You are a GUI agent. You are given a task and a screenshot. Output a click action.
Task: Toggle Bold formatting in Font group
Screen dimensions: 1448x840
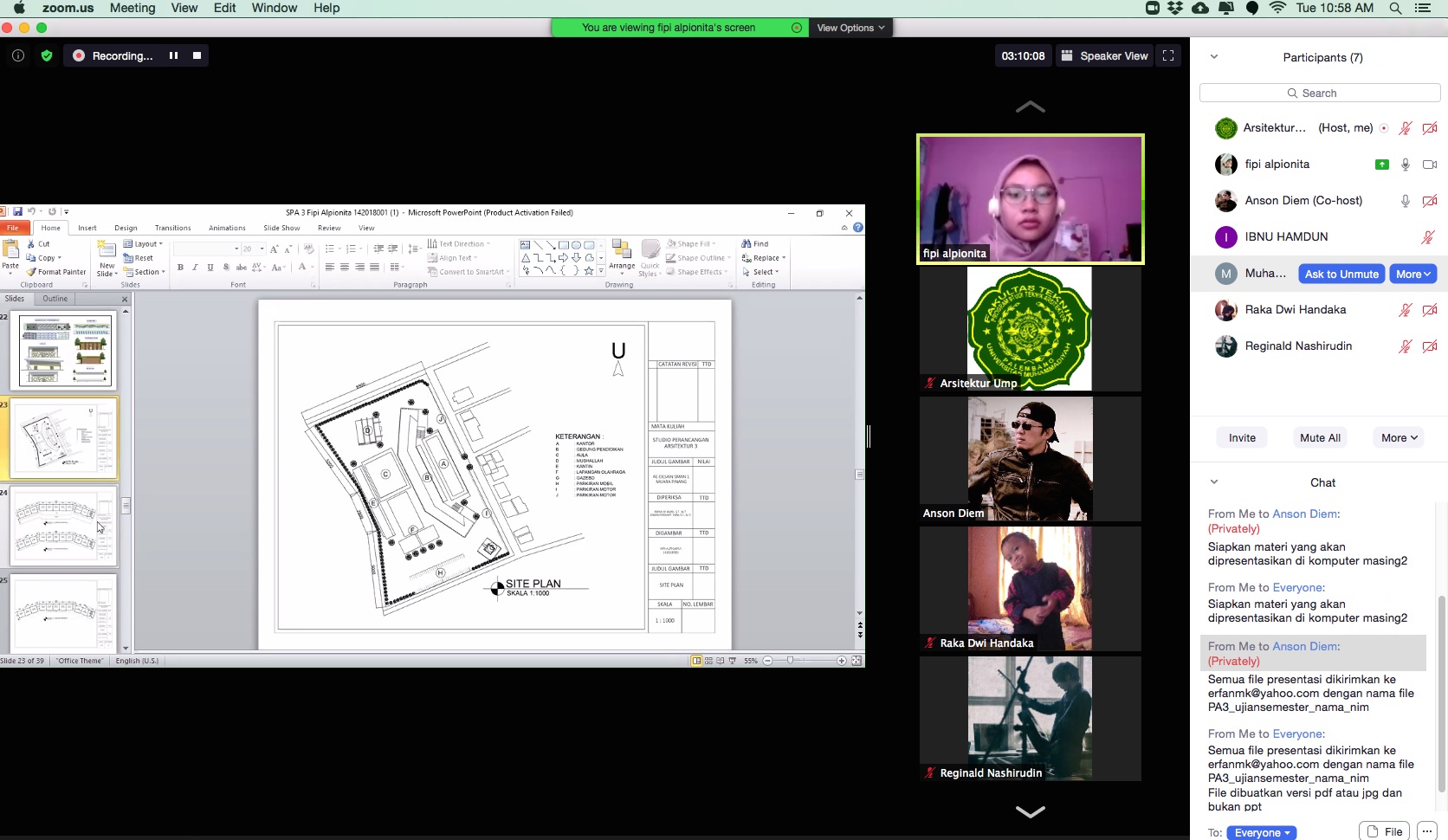click(180, 268)
